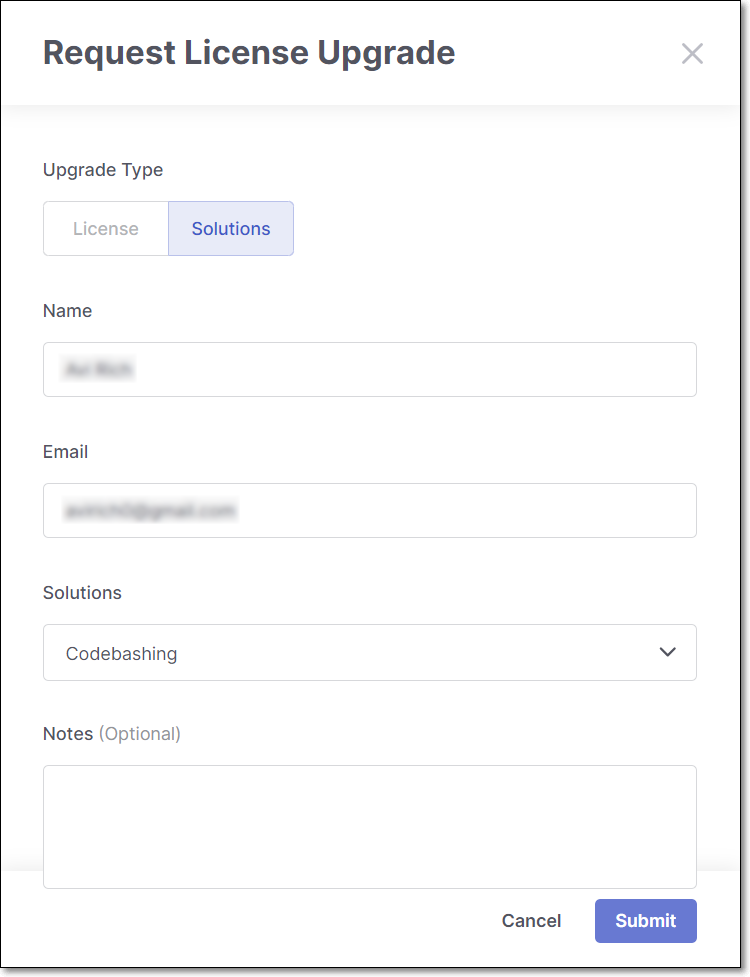Click the Name field label
Viewport: 750px width, 977px height.
point(67,311)
